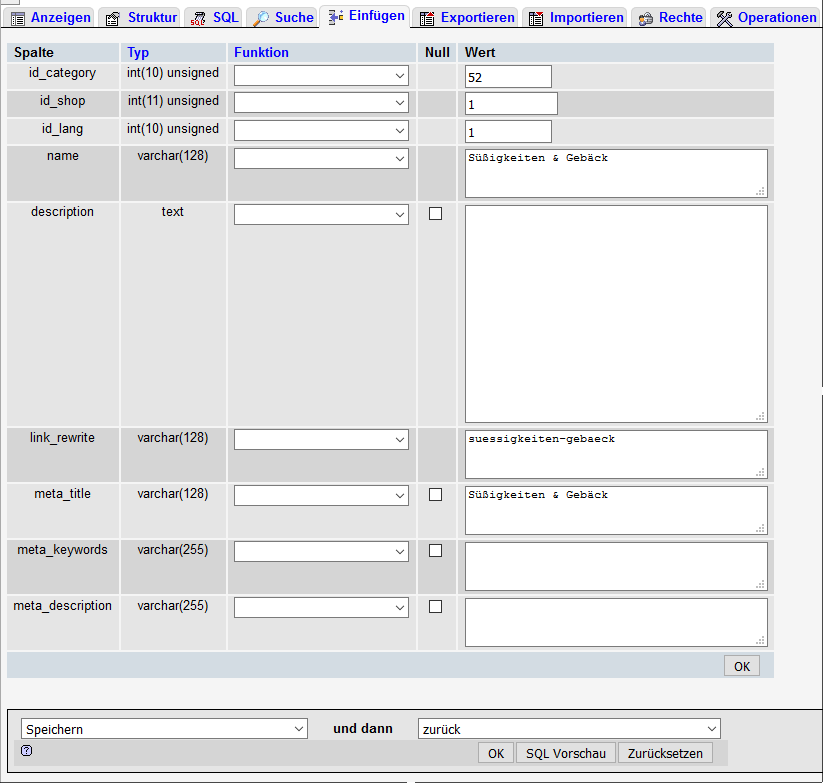The image size is (823, 783).
Task: Open the Anzeigen tab
Action: tap(50, 18)
